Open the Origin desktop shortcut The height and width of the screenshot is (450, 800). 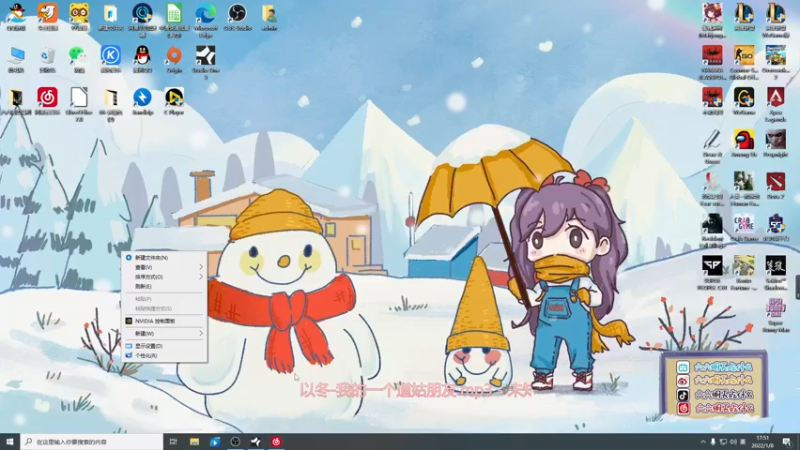(174, 59)
